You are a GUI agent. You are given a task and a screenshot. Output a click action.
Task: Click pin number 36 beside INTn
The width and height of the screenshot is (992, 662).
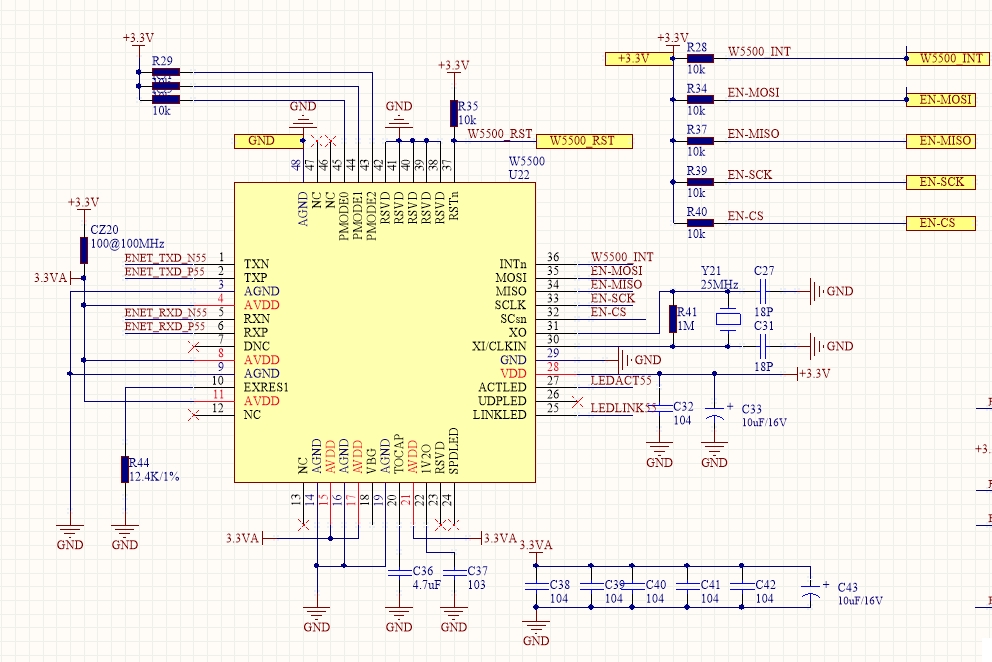553,257
